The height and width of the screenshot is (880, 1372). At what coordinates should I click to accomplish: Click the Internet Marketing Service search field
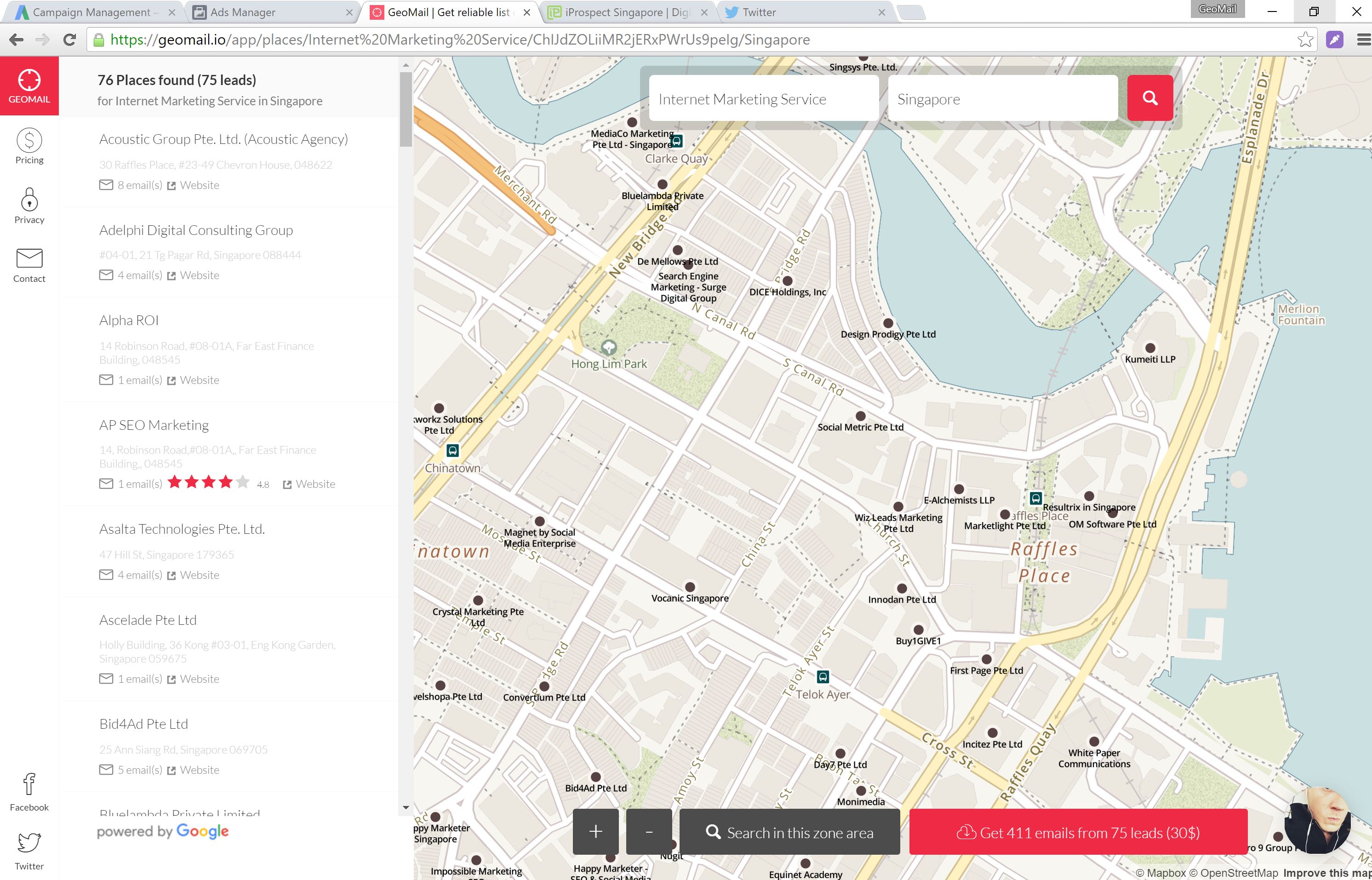pos(764,98)
